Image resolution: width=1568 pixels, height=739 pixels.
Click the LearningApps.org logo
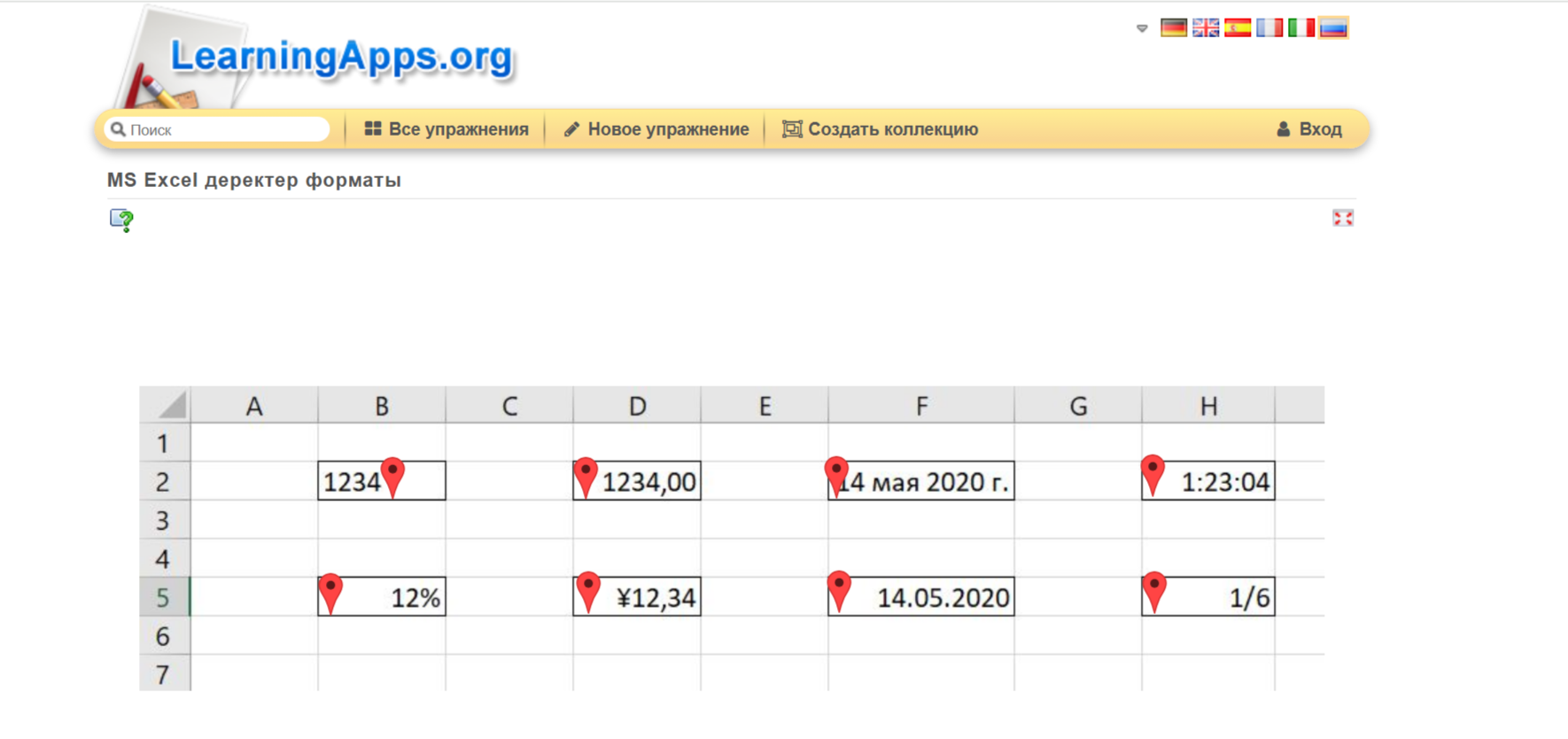[x=316, y=59]
